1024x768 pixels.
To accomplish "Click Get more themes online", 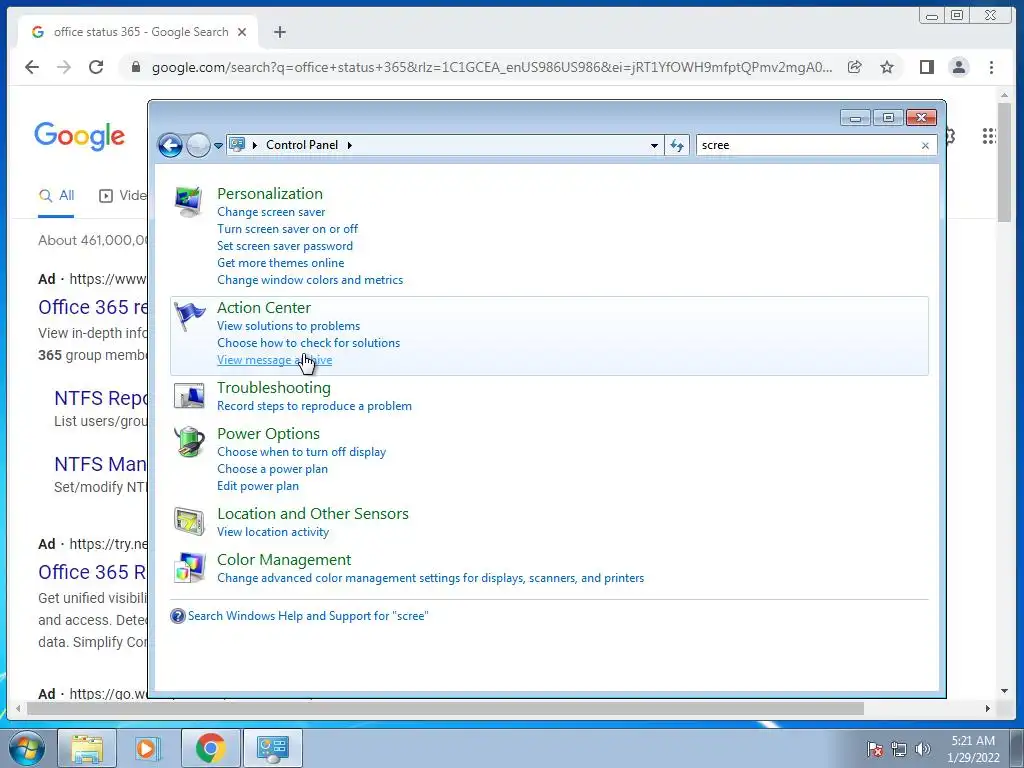I will coord(280,263).
